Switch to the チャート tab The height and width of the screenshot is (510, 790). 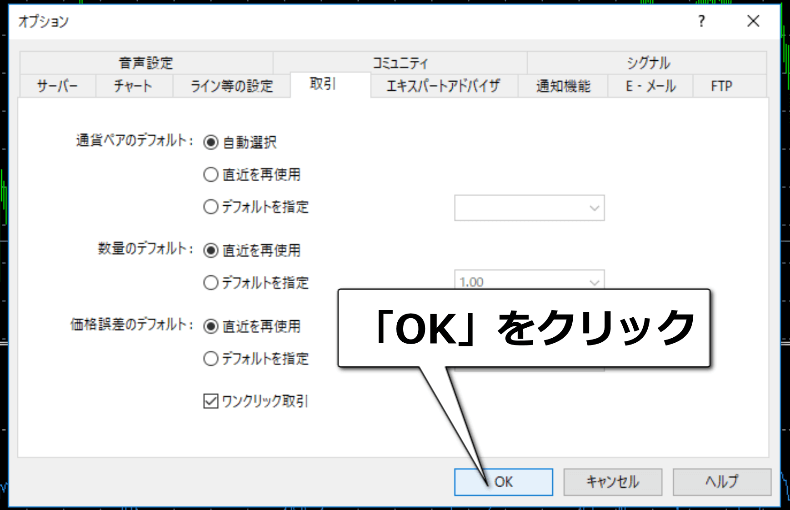pos(134,86)
